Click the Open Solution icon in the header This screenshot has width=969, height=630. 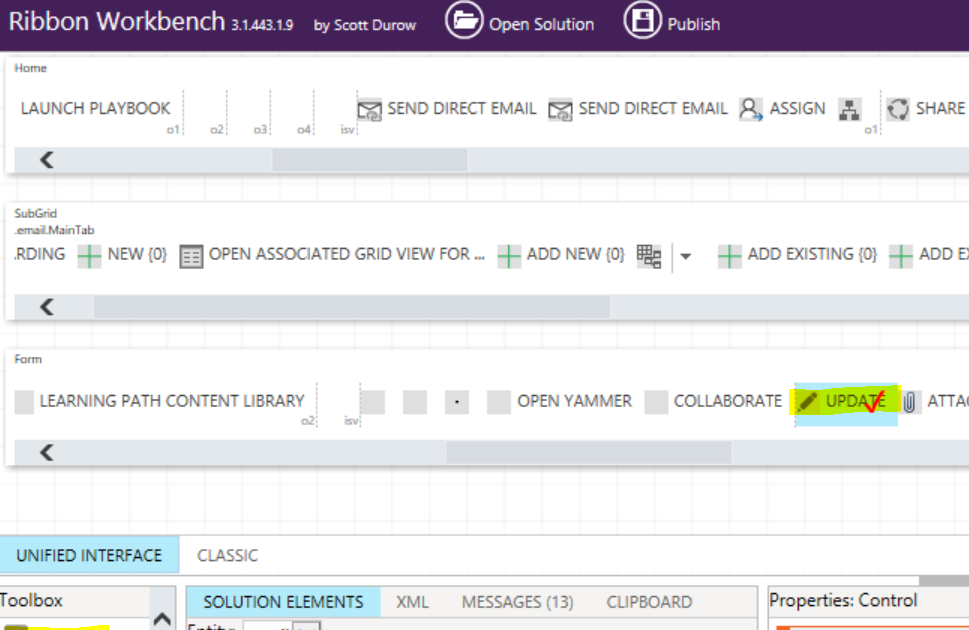click(x=464, y=20)
